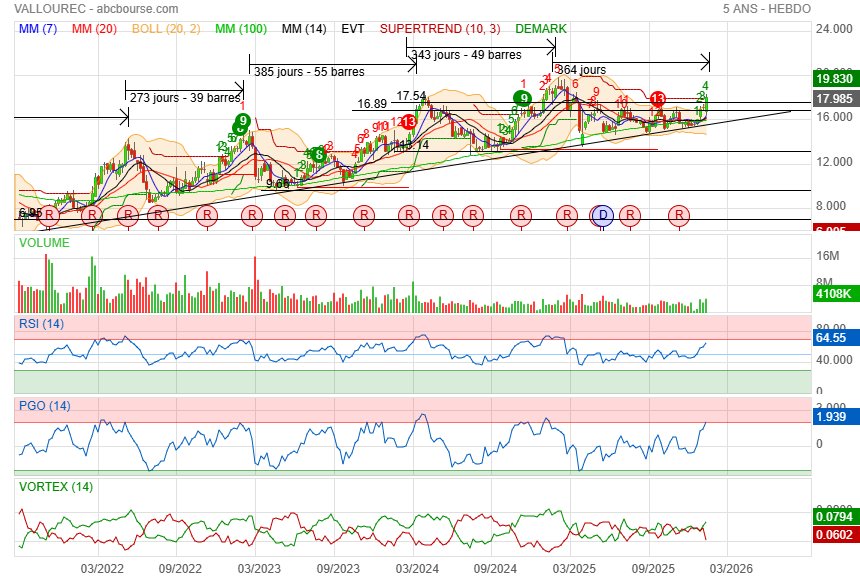Click the VOLUME panel label
This screenshot has height=579, width=860.
tap(44, 242)
